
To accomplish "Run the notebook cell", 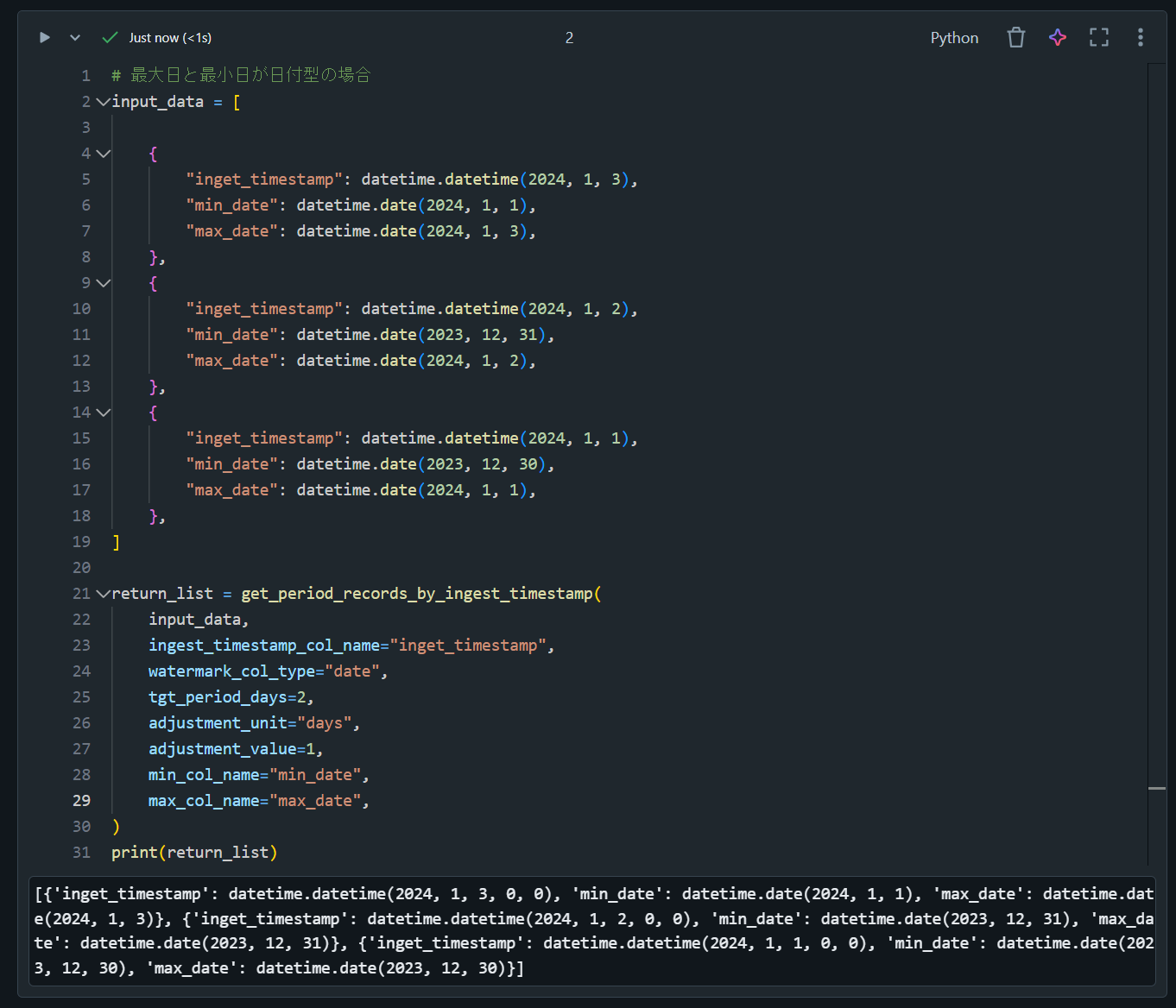I will pos(45,38).
